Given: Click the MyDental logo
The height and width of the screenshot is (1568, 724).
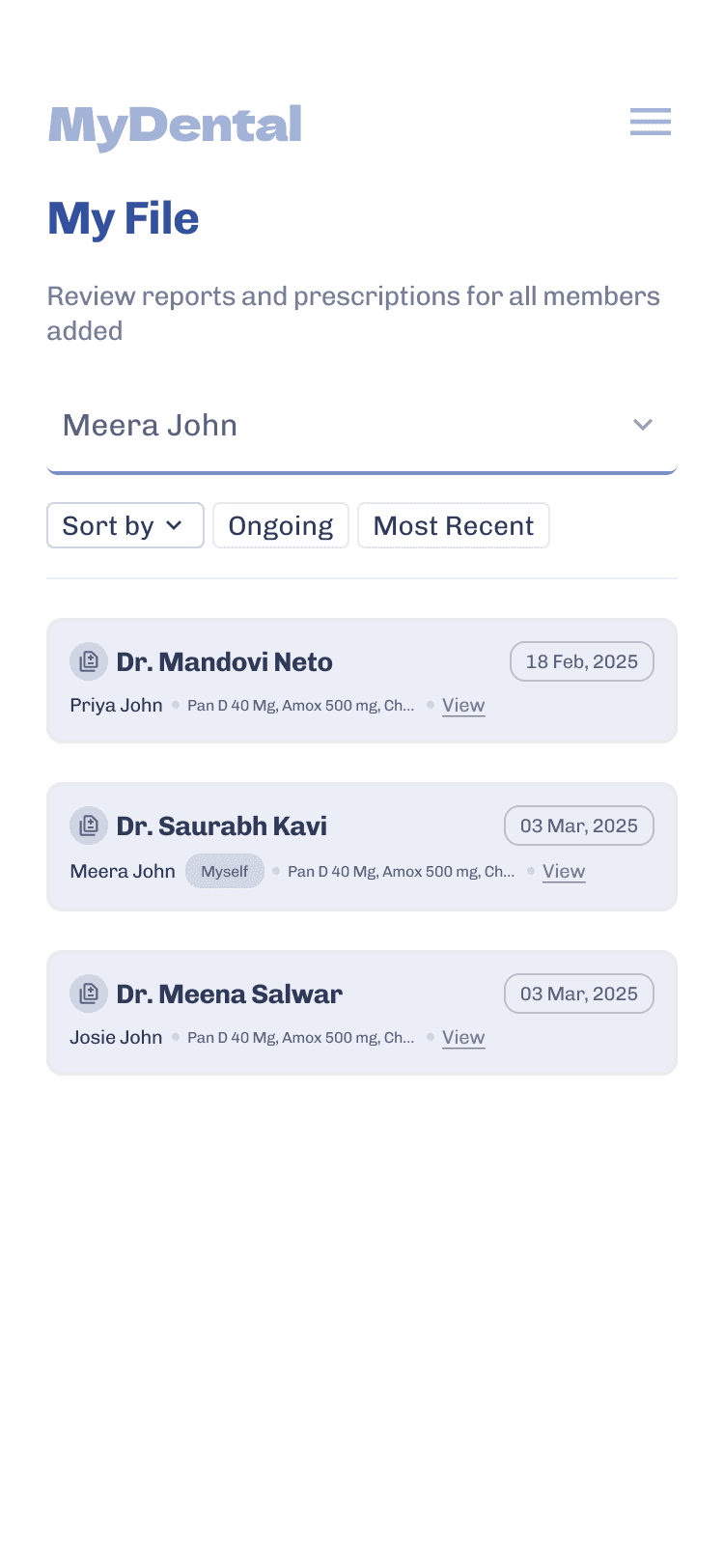Looking at the screenshot, I should pyautogui.click(x=175, y=126).
